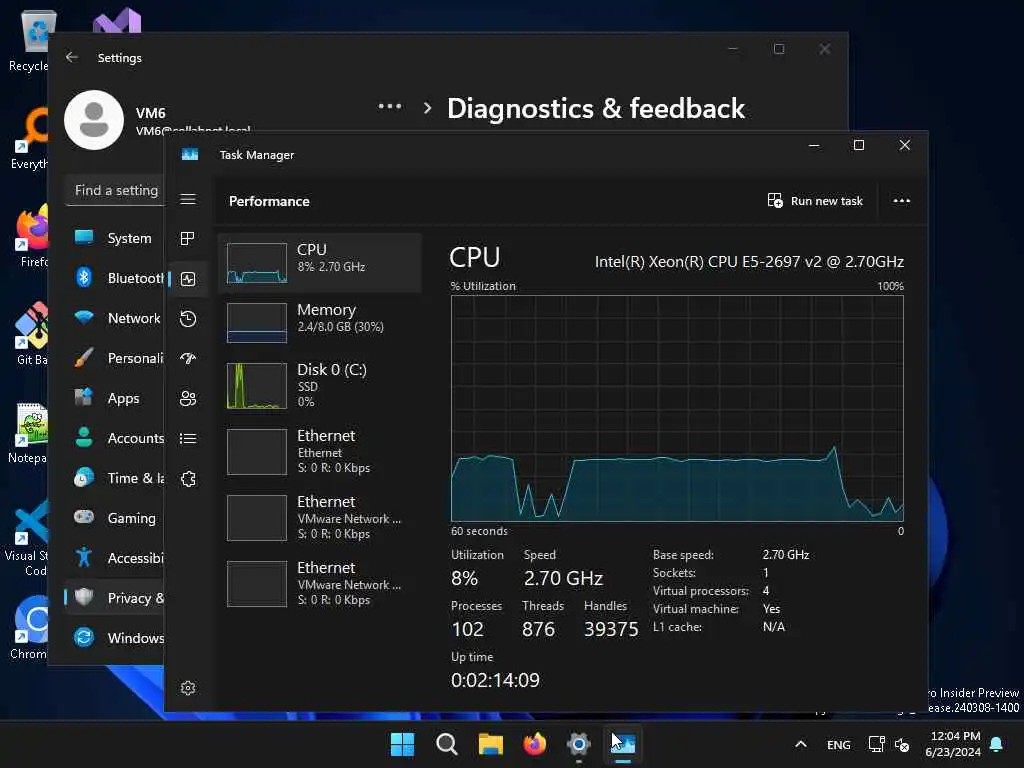Screen dimensions: 1024x768
Task: Select Git Bash desktop shortcut
Action: click(31, 334)
